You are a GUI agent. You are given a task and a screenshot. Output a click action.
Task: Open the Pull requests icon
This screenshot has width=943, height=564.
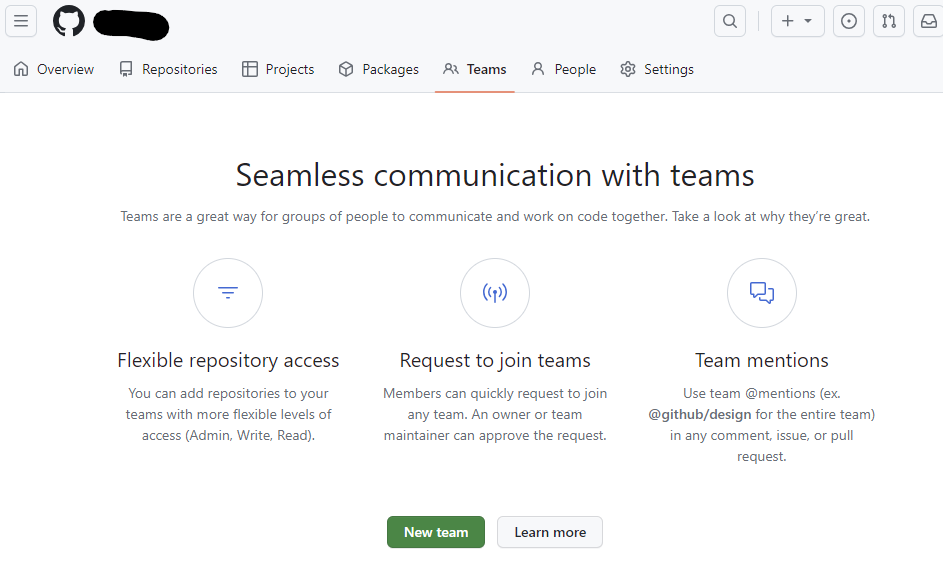(x=889, y=21)
